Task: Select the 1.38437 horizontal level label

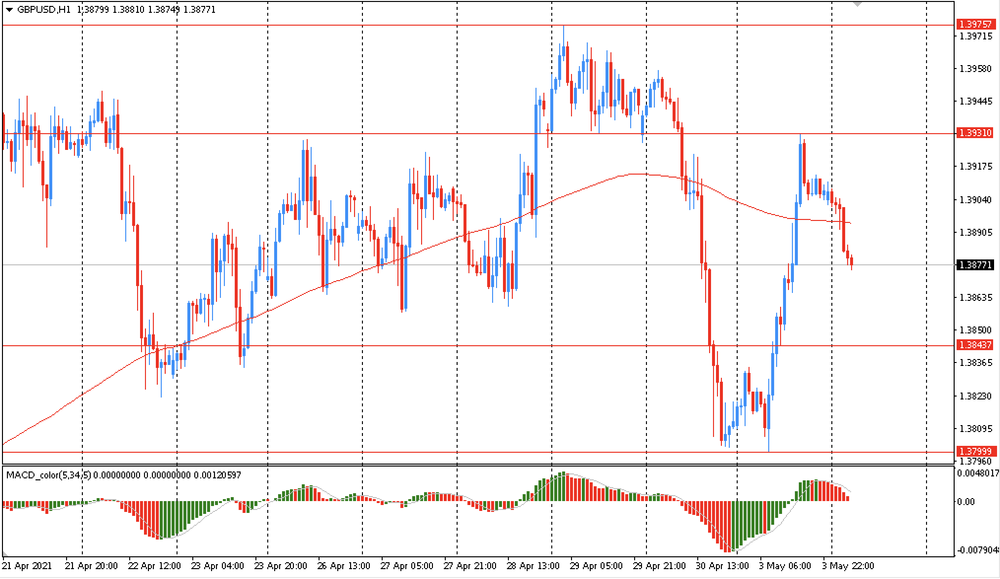Action: [x=975, y=345]
